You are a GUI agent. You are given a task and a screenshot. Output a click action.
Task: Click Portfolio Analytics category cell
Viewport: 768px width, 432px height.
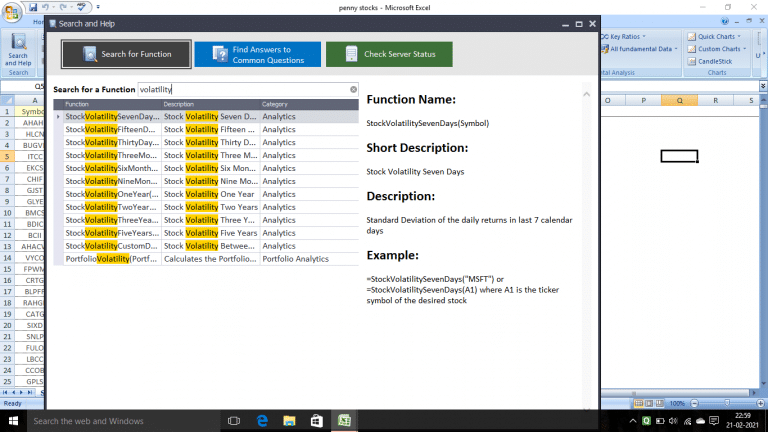[x=309, y=259]
